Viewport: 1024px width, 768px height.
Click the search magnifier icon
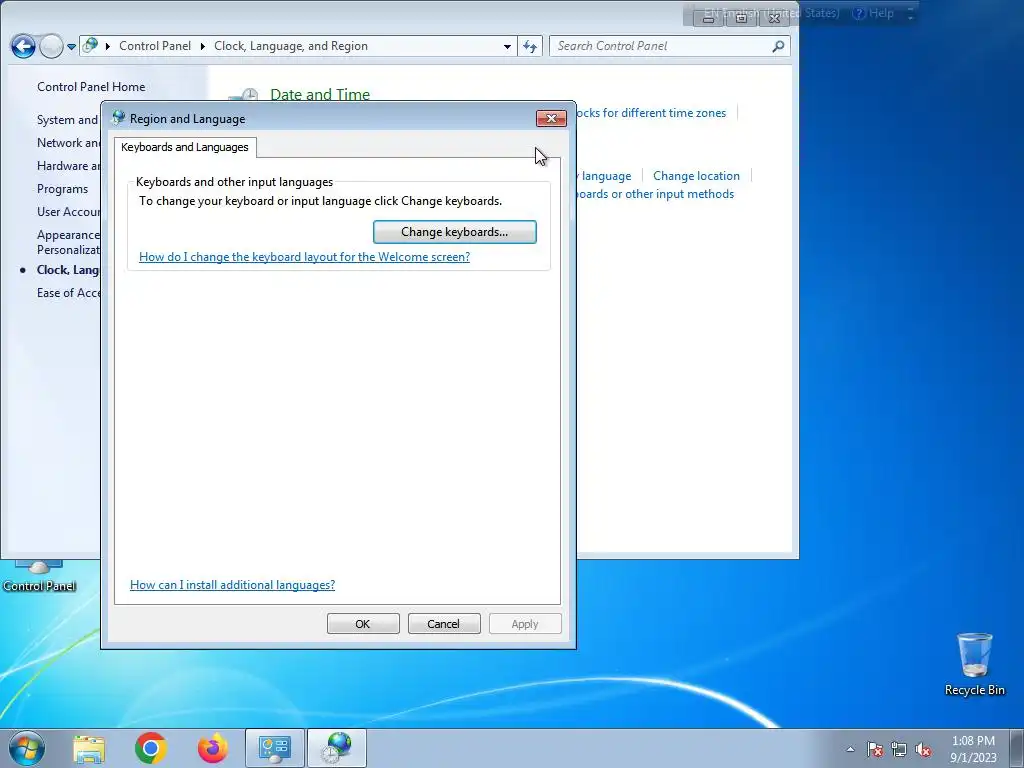[778, 46]
